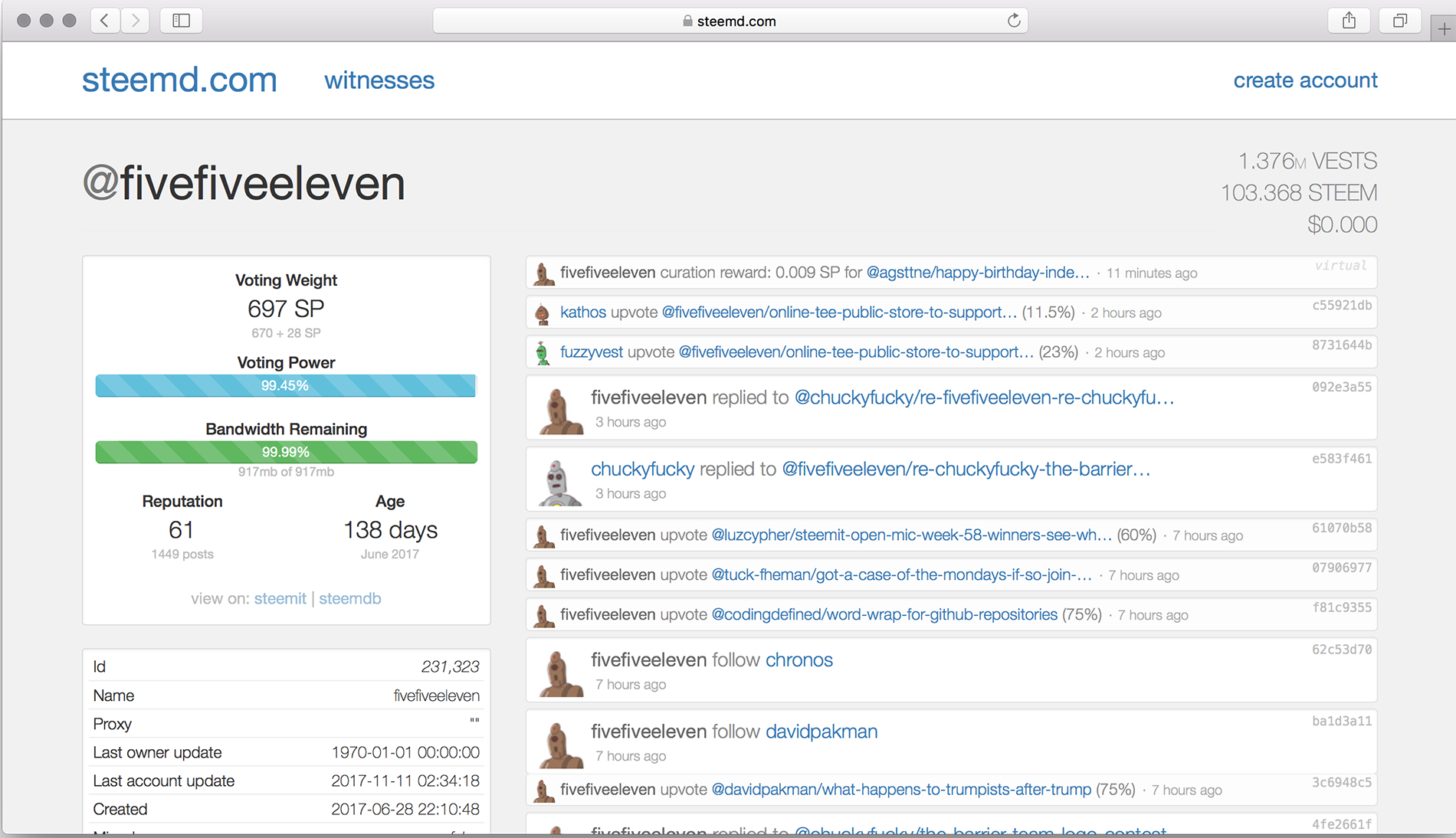Click avatar in follow chronos row
The width and height of the screenshot is (1456, 838).
(560, 673)
